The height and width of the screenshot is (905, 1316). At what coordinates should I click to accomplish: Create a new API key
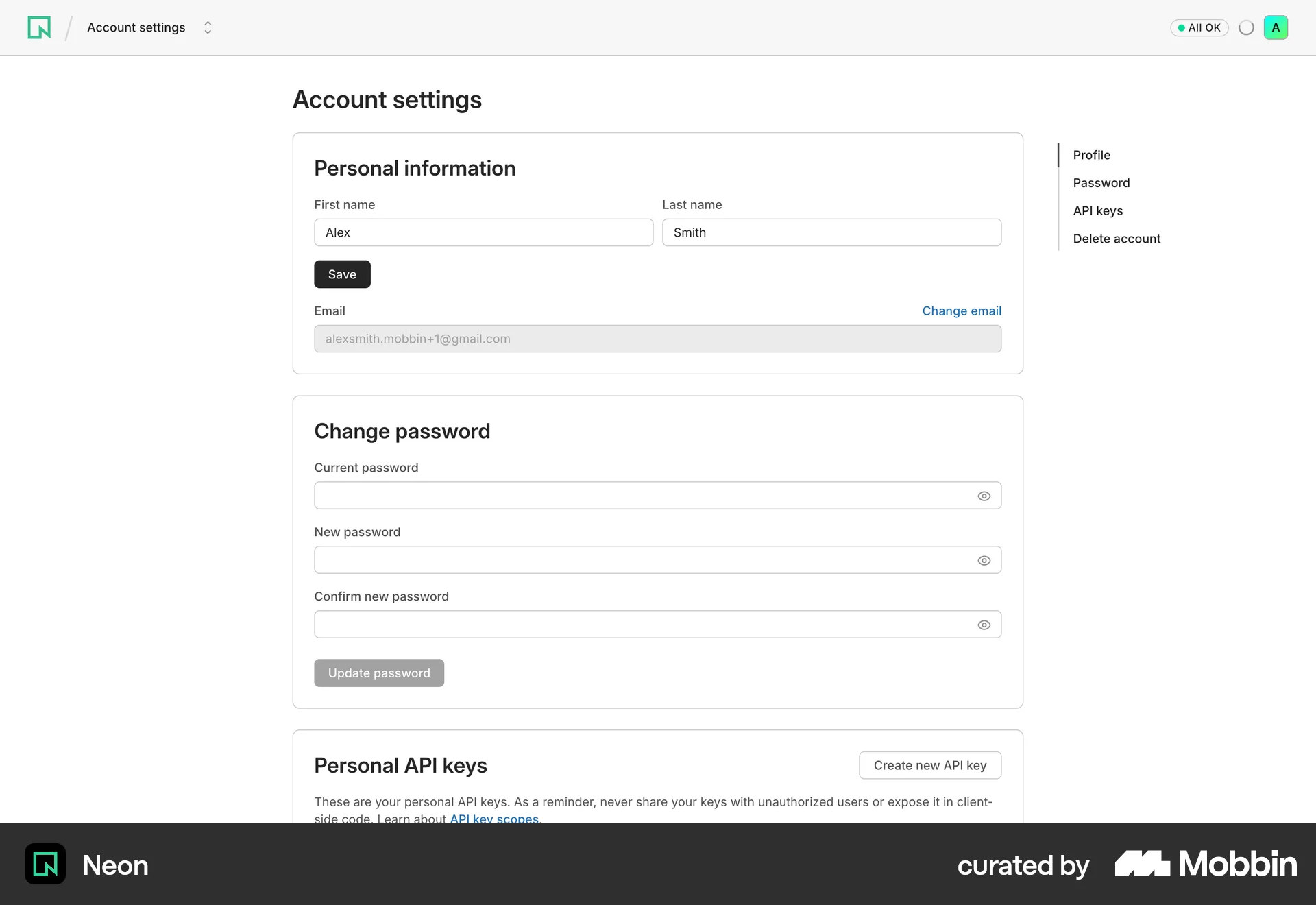point(930,765)
